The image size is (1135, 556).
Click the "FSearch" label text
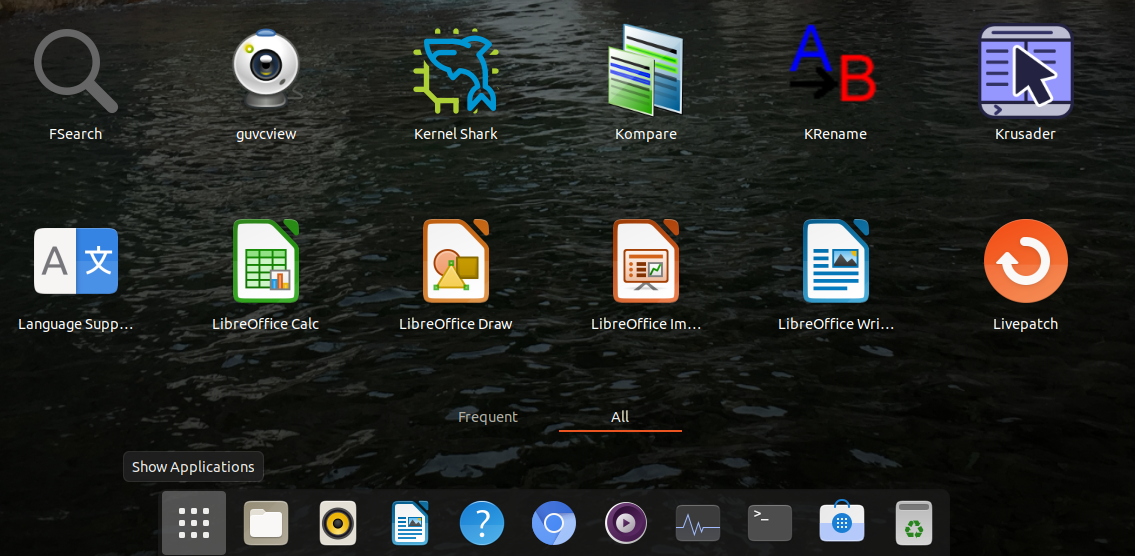click(76, 134)
